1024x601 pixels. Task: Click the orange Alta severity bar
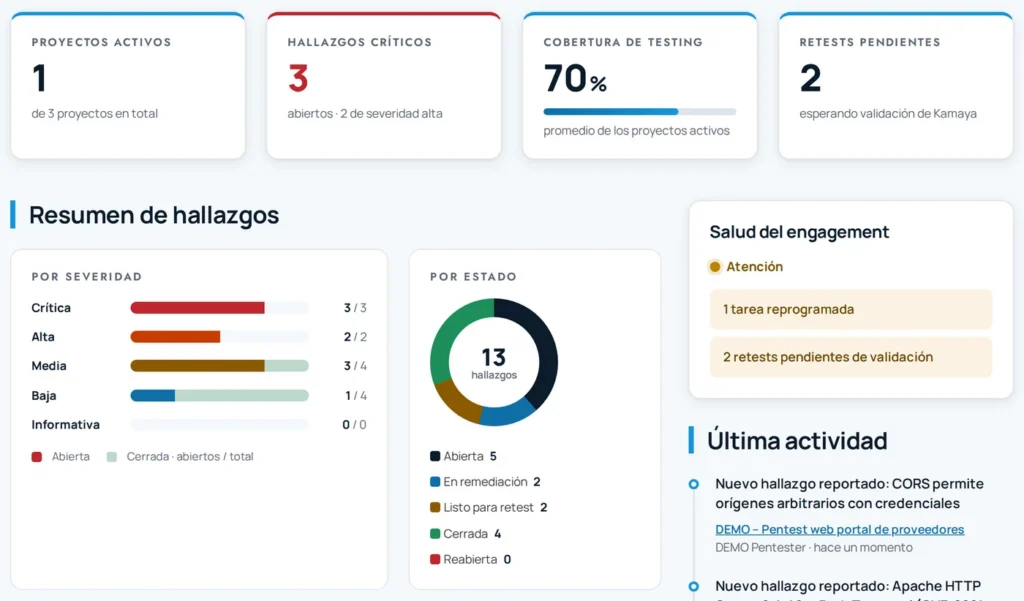[175, 337]
